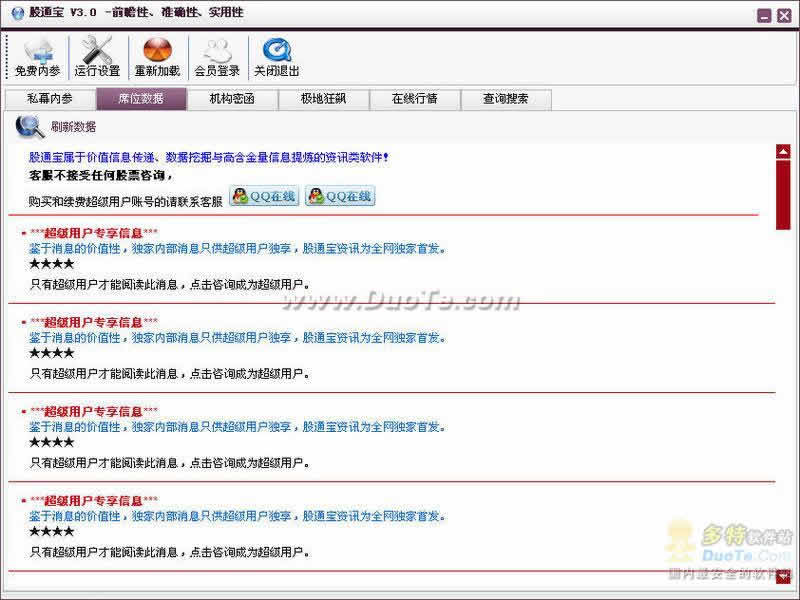800x600 pixels.
Task: Click the 关闭退出 exit icon
Action: pos(277,57)
